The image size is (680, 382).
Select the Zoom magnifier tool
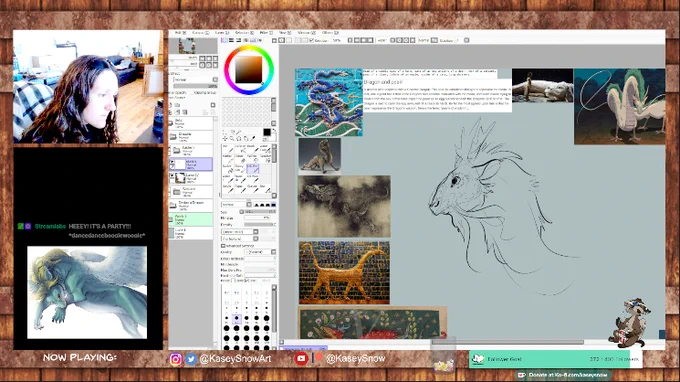pyautogui.click(x=232, y=139)
